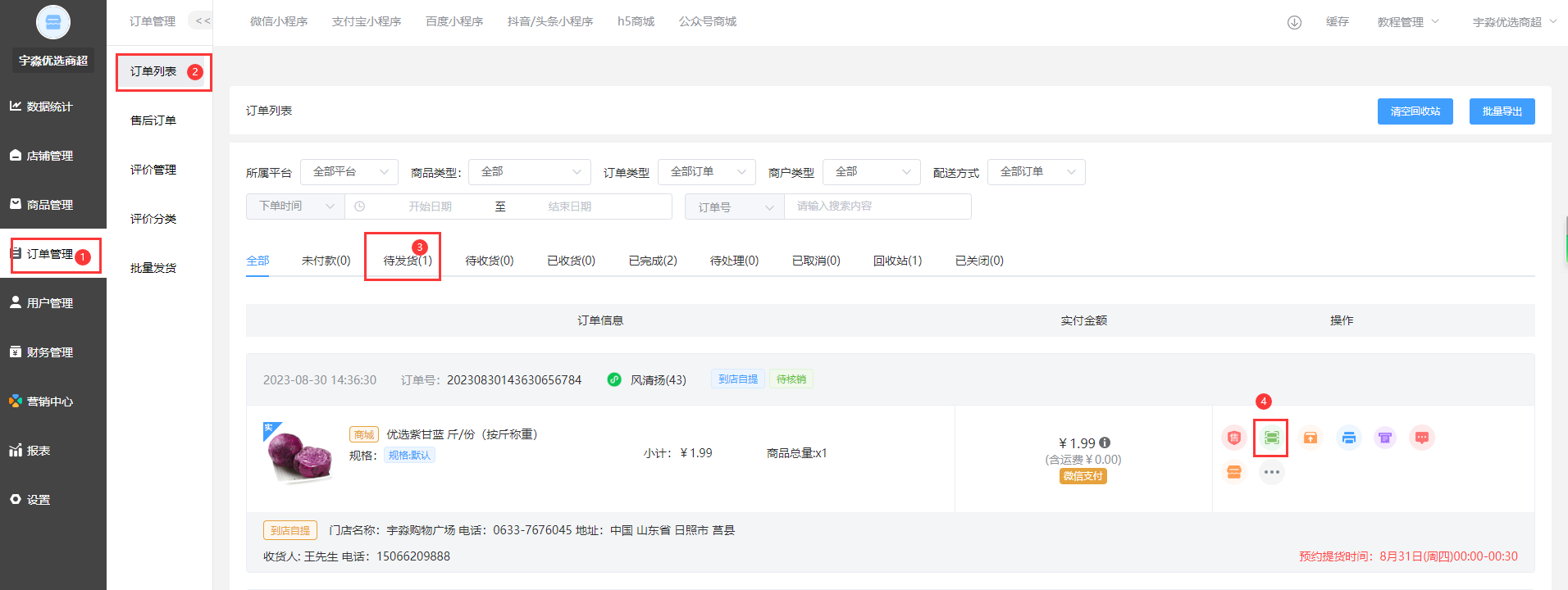The height and width of the screenshot is (590, 1568).
Task: Expand the 所属平台 platform dropdown
Action: pos(349,172)
